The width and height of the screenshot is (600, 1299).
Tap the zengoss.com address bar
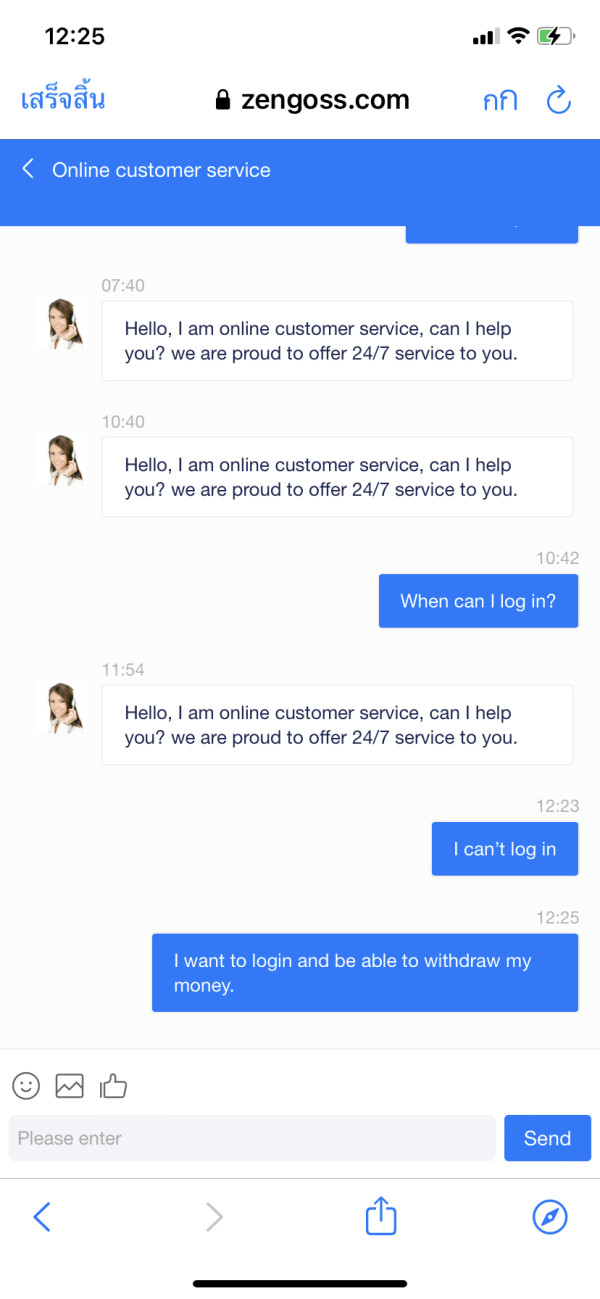pyautogui.click(x=325, y=100)
